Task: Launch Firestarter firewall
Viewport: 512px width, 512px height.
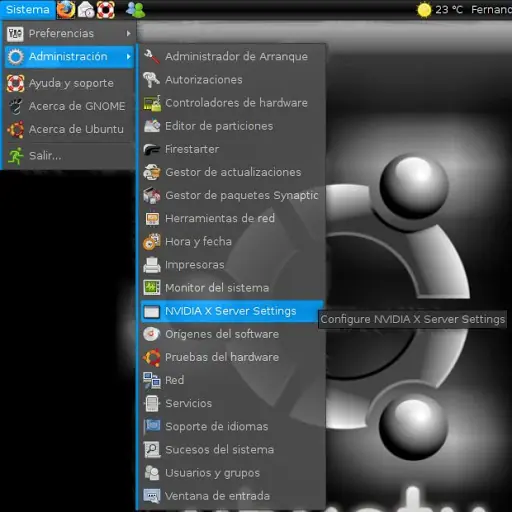Action: pos(232,149)
